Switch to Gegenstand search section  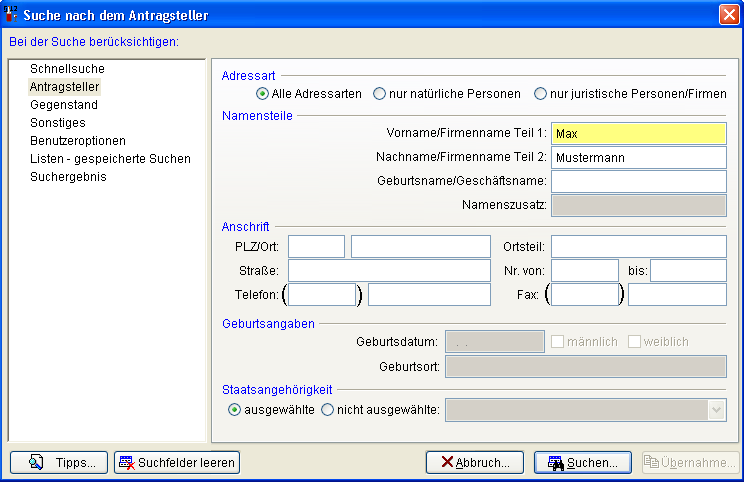[64, 105]
